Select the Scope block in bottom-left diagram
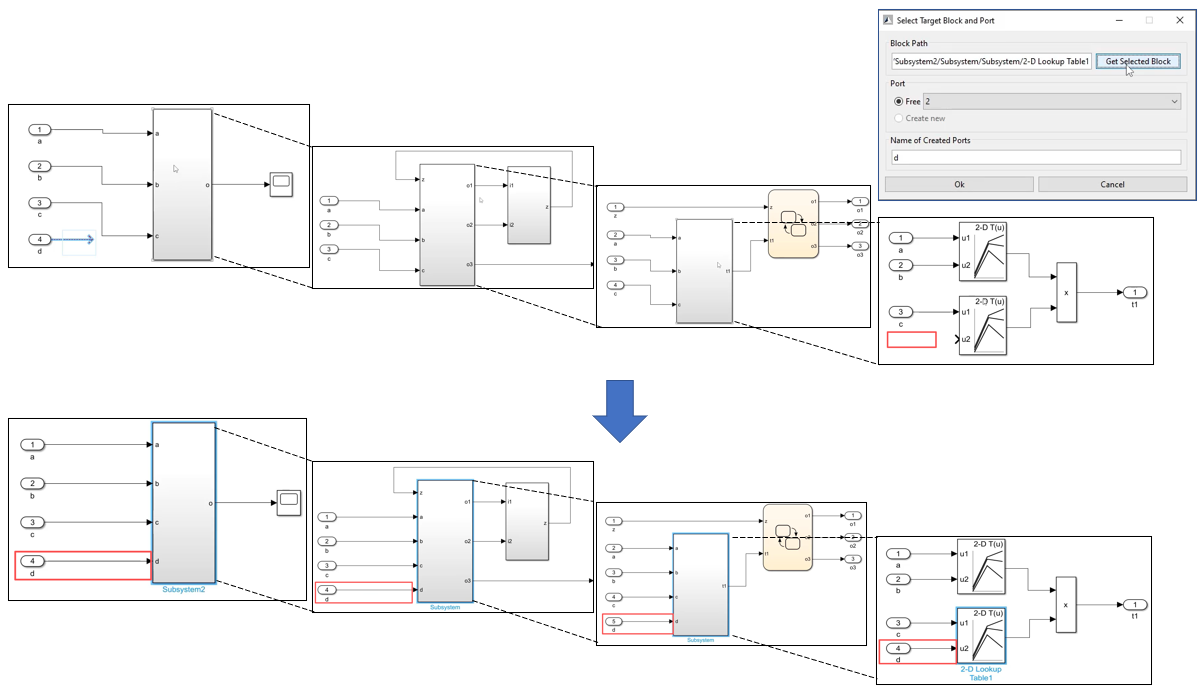Image resolution: width=1202 pixels, height=698 pixels. (288, 503)
